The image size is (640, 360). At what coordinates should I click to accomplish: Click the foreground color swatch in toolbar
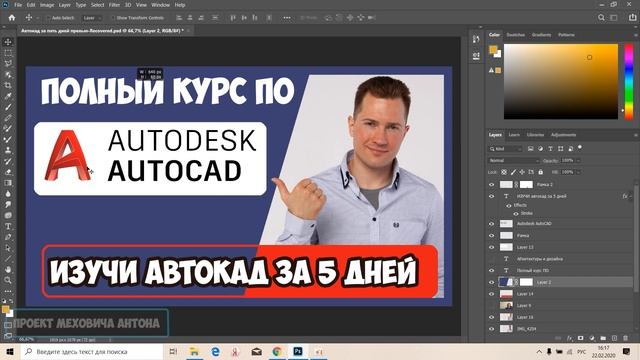coord(5,310)
